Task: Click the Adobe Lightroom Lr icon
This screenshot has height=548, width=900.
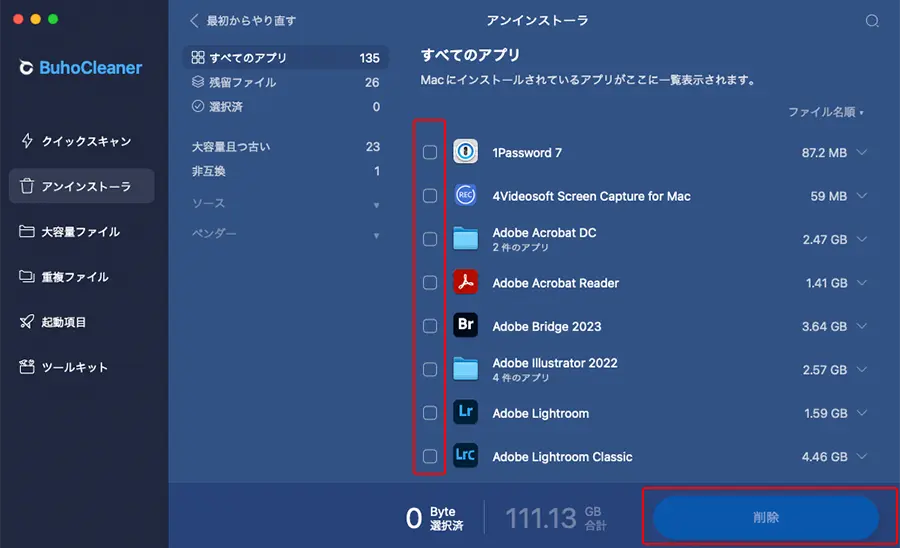Action: pyautogui.click(x=465, y=412)
